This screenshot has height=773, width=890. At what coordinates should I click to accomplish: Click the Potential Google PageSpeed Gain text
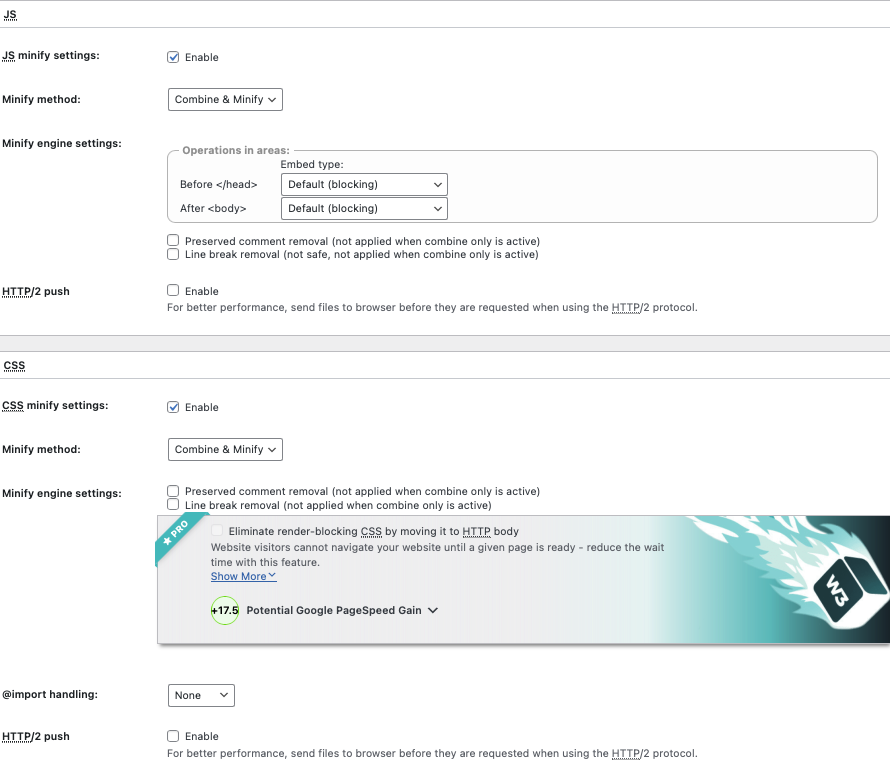[x=334, y=610]
